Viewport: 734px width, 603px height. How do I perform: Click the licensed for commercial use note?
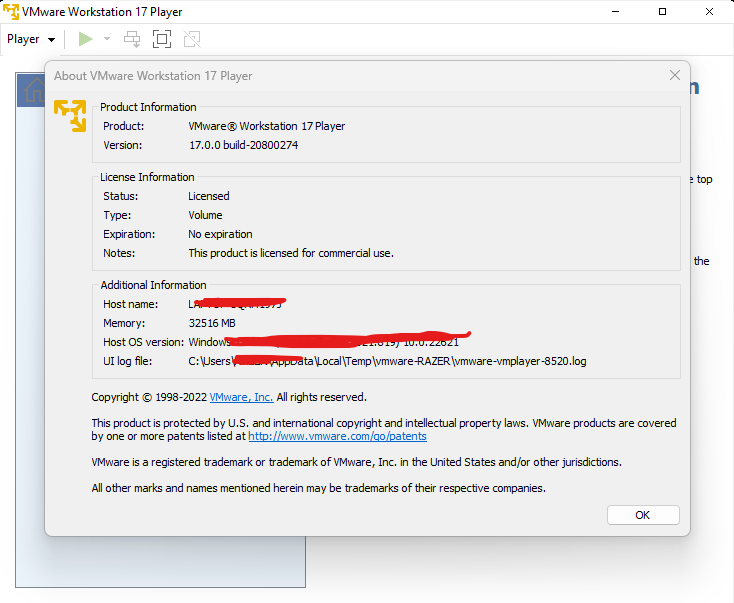coord(291,253)
